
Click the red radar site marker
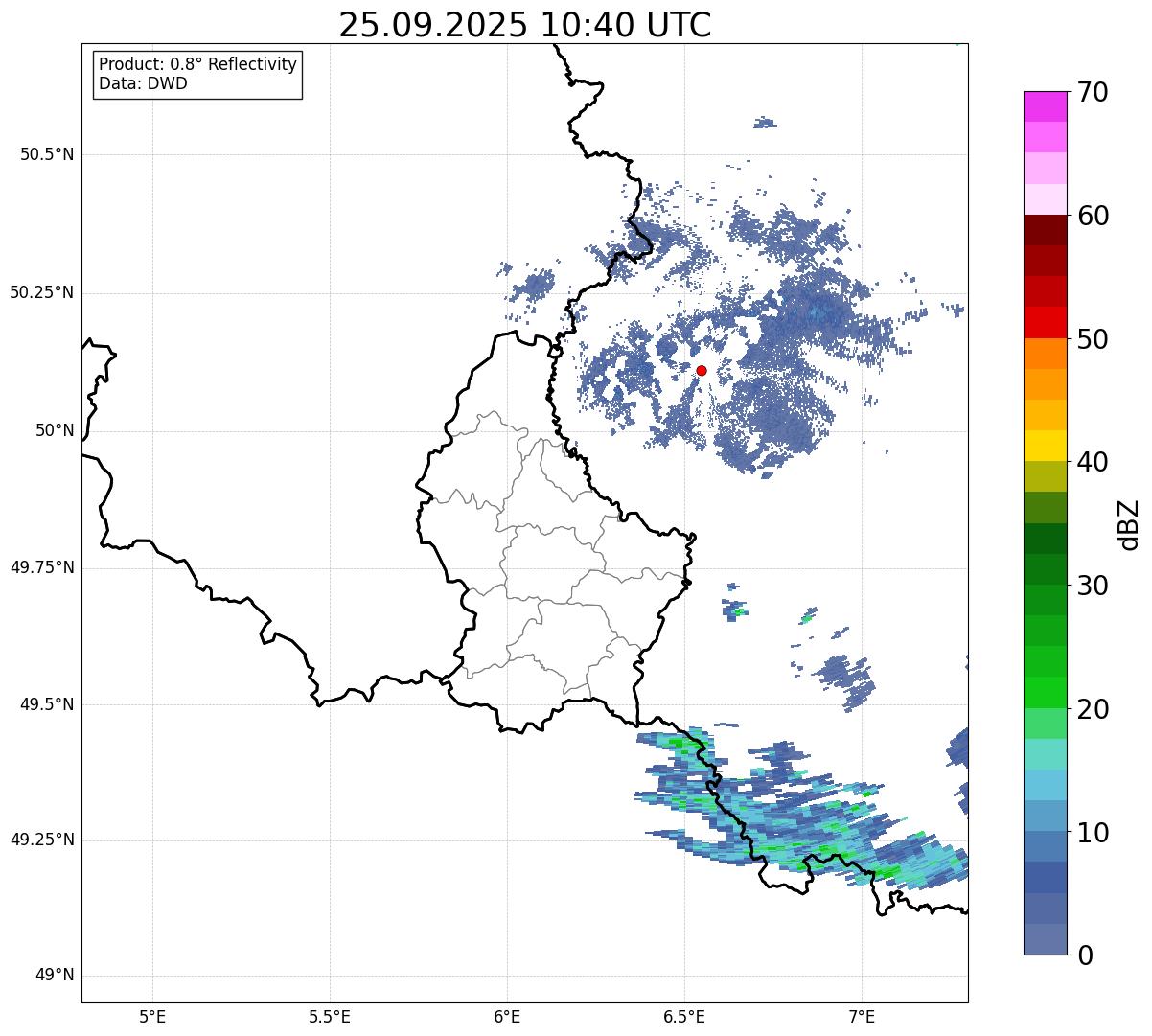click(x=702, y=370)
